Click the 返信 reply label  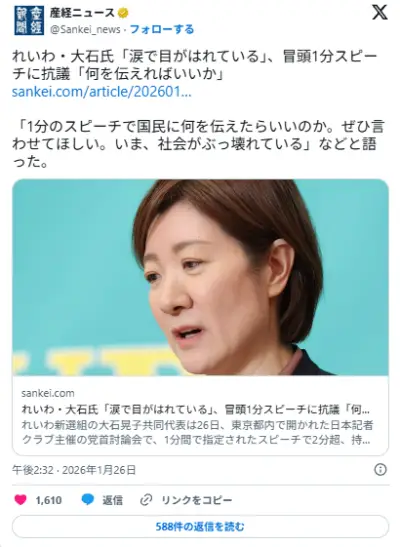(x=112, y=500)
